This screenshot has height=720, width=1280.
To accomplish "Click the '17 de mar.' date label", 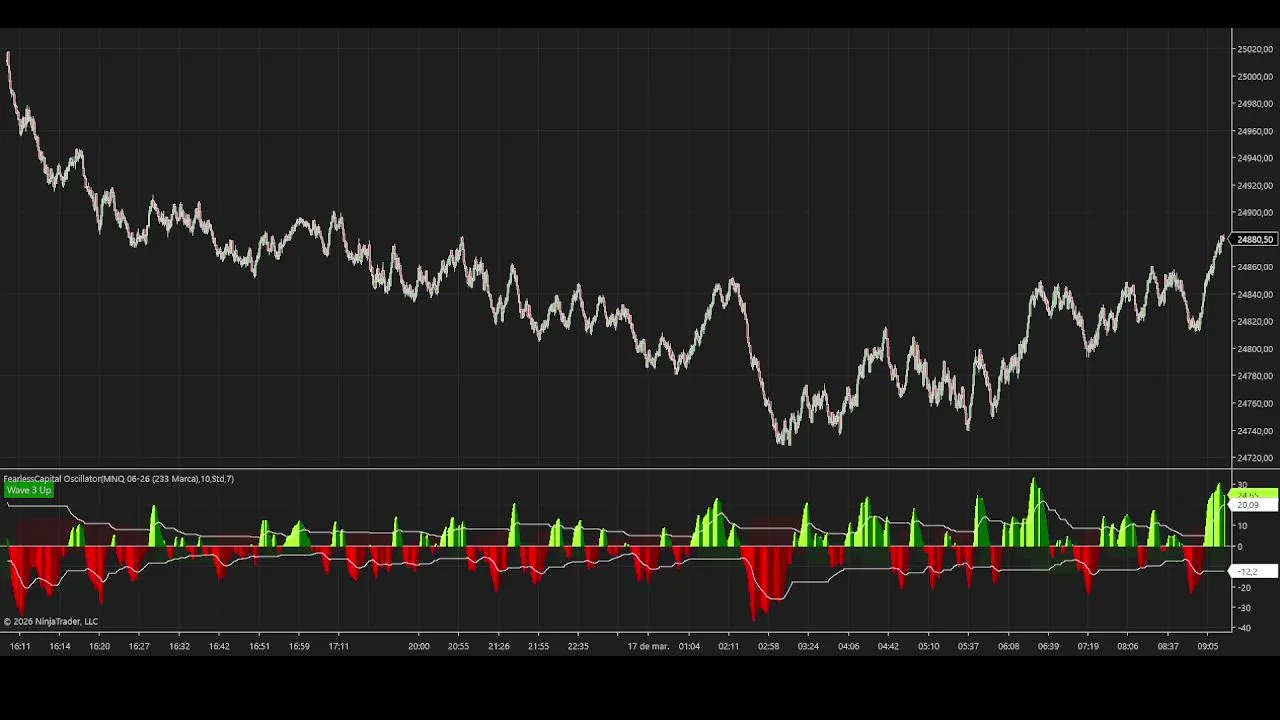I will [648, 647].
